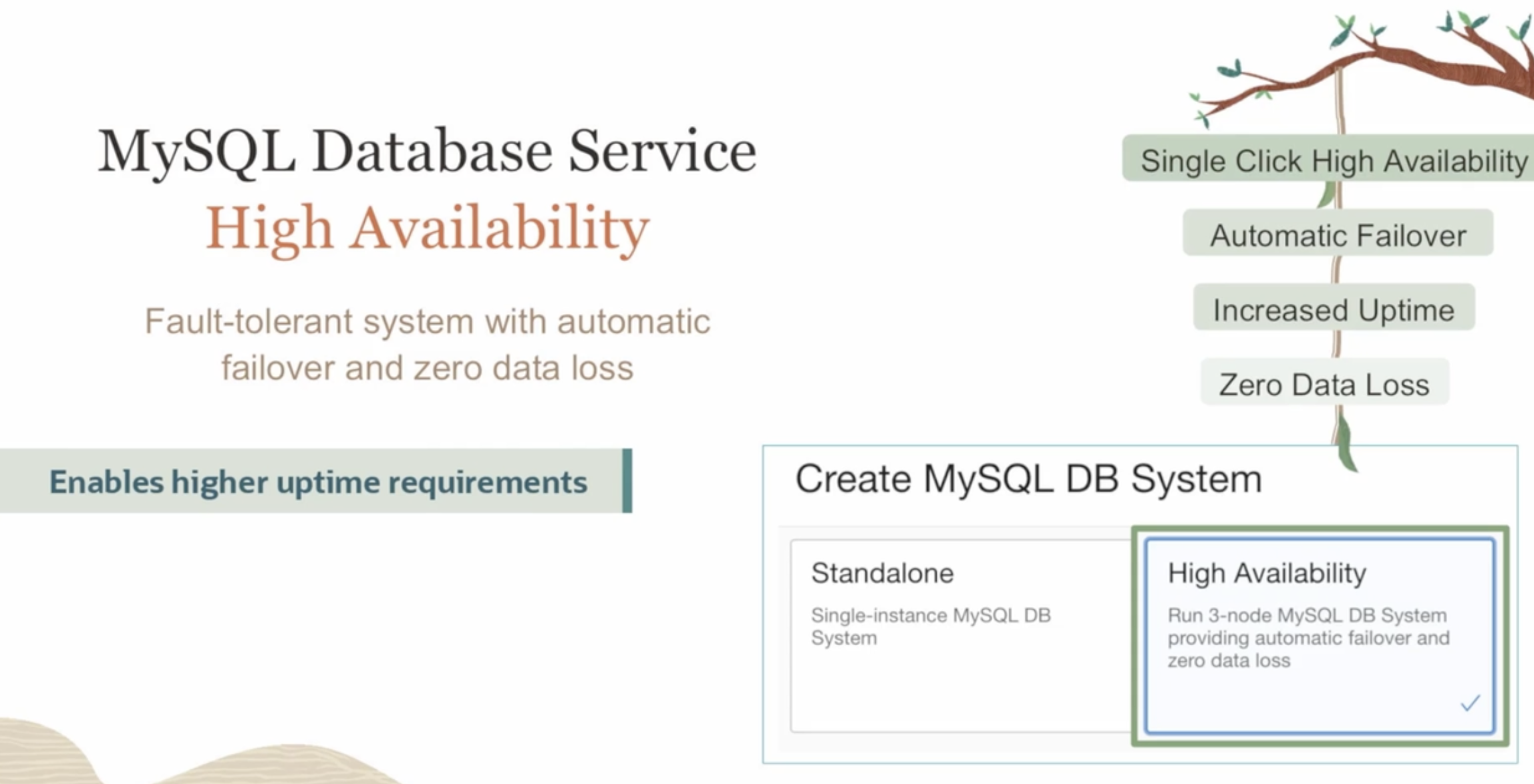Click the Create MySQL DB System heading
1534x784 pixels.
pos(1028,479)
